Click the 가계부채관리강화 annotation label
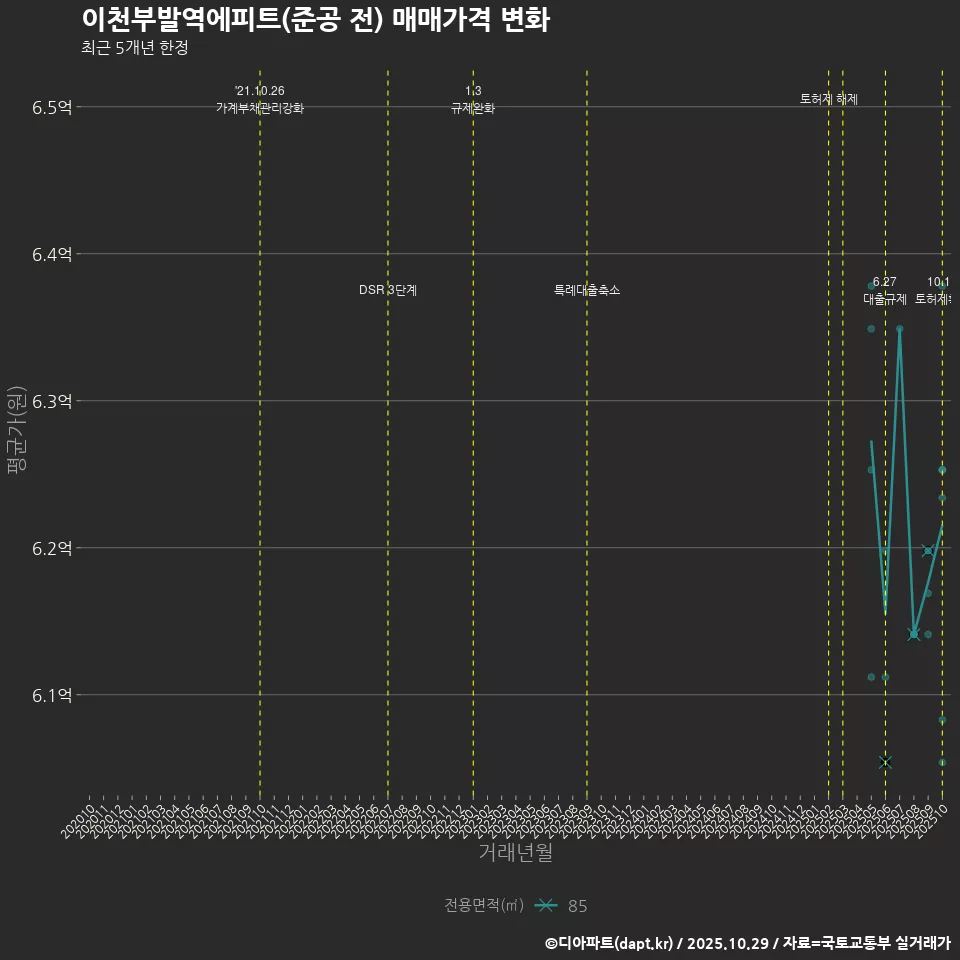This screenshot has width=960, height=960. 259,106
